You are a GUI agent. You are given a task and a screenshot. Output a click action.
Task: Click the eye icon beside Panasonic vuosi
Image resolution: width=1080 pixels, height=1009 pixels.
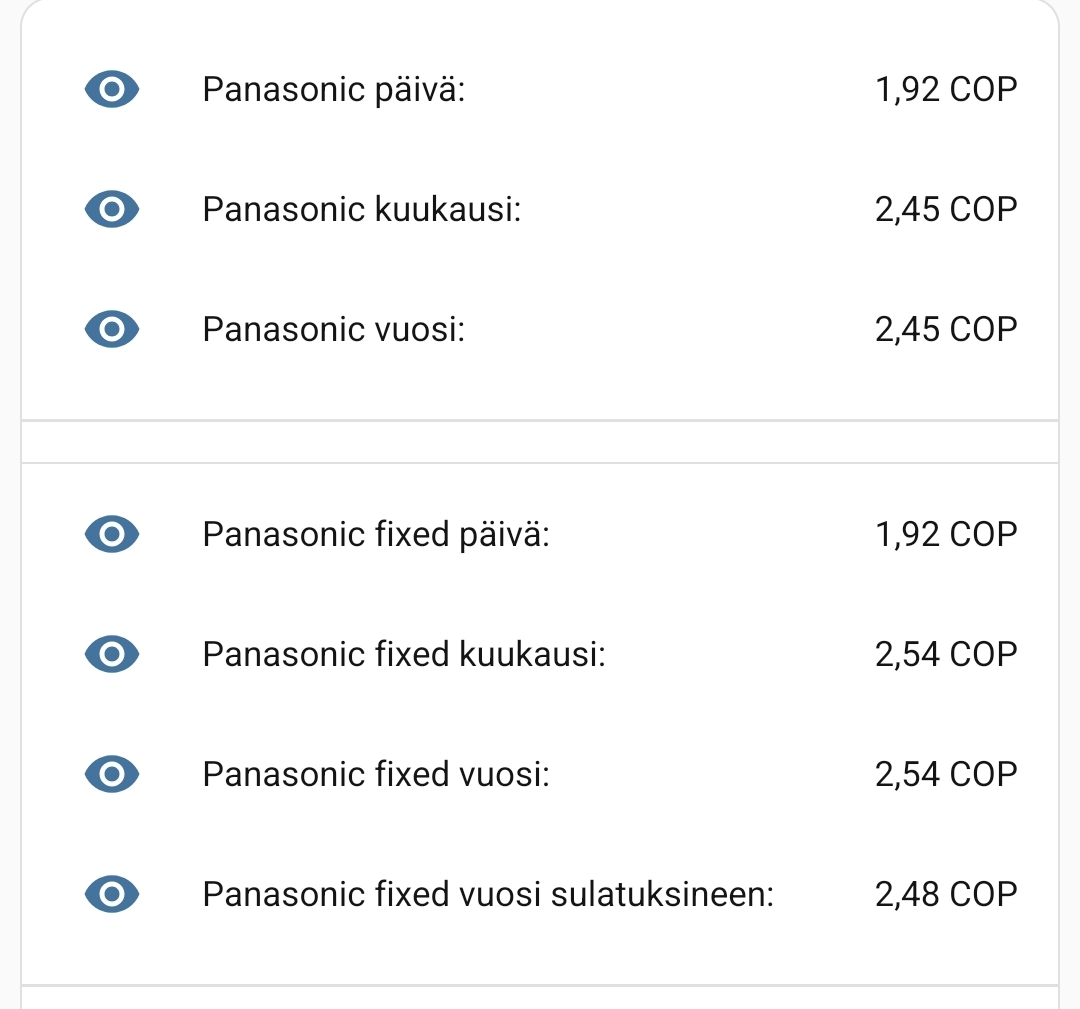tap(112, 329)
